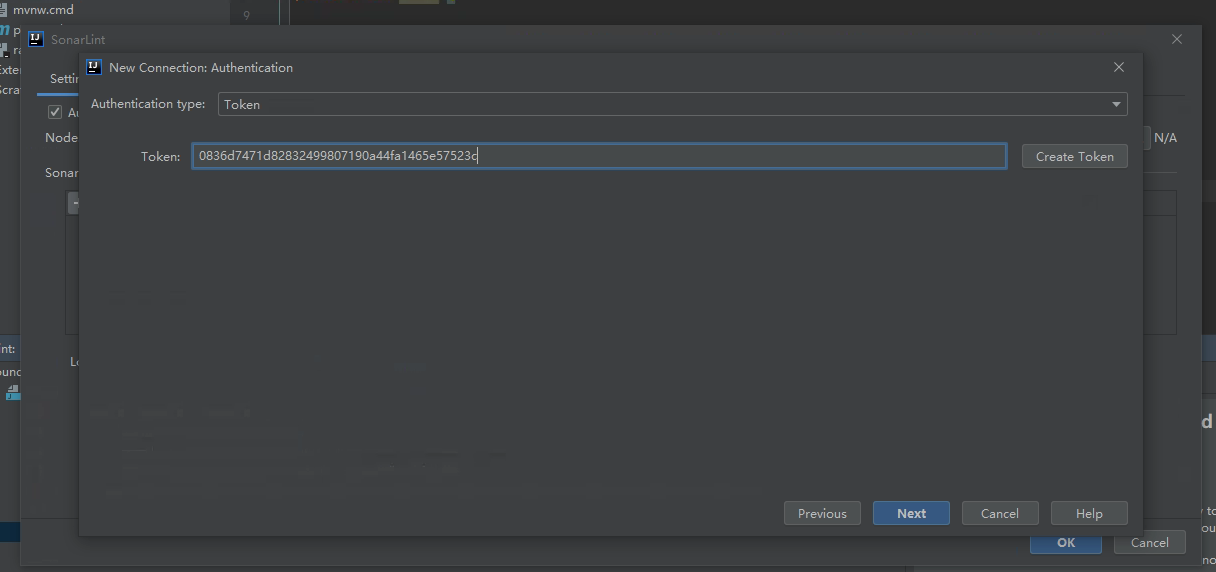Click the 'Token:' field label
The image size is (1216, 572).
point(160,156)
